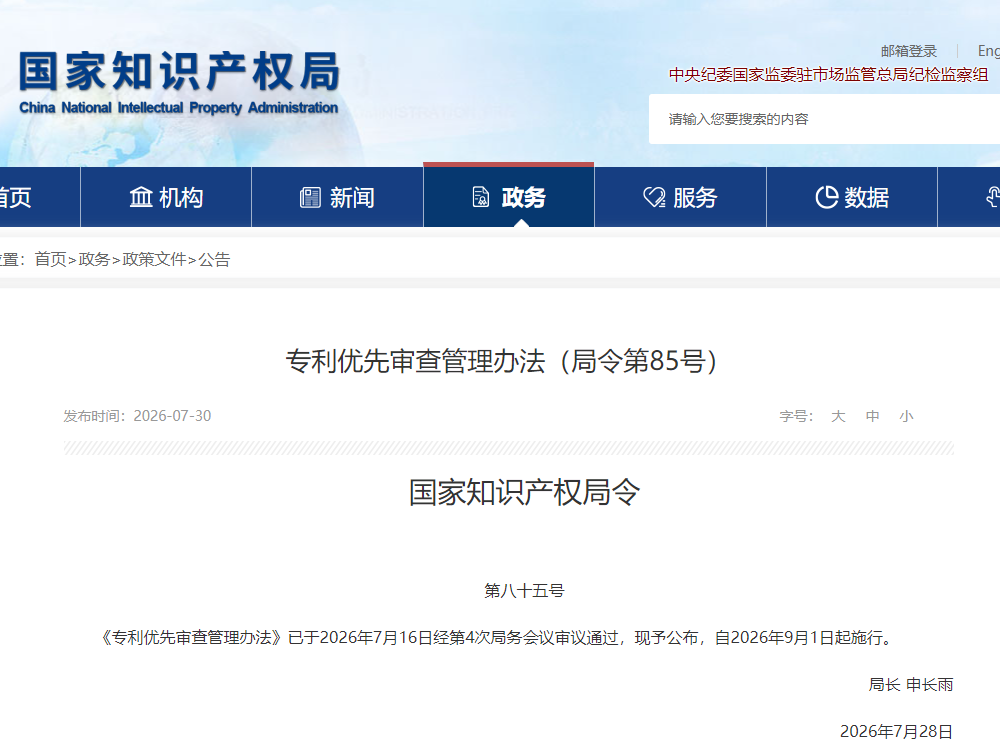1000x750 pixels.
Task: Click the text 第八十五号
Action: pyautogui.click(x=524, y=591)
